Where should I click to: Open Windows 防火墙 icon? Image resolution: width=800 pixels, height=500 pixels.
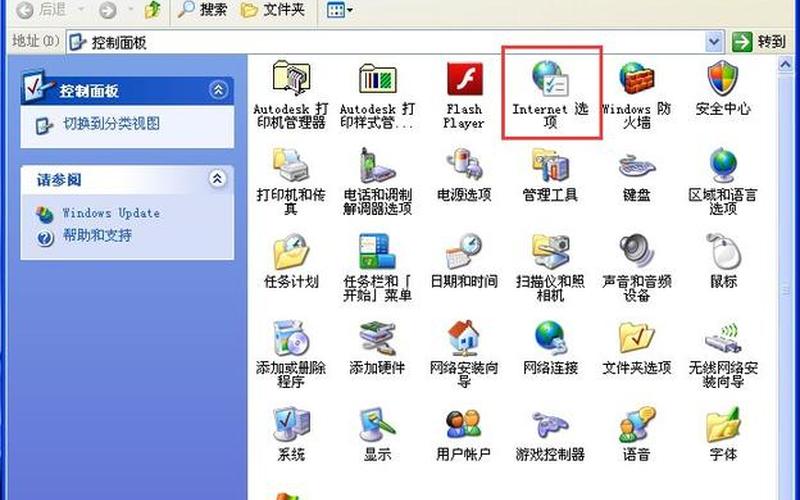point(637,78)
